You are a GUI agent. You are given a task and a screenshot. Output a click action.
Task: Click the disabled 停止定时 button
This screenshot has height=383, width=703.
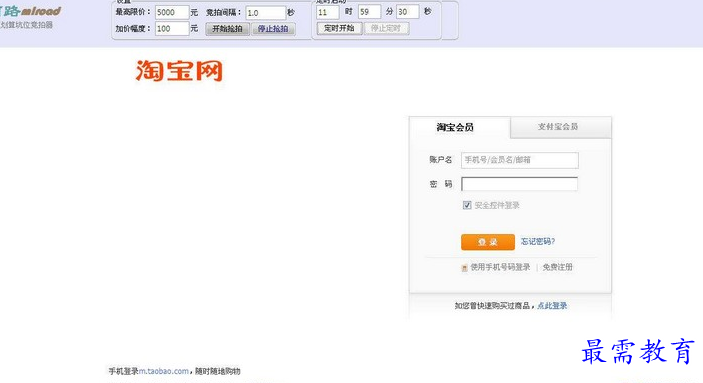(x=386, y=29)
